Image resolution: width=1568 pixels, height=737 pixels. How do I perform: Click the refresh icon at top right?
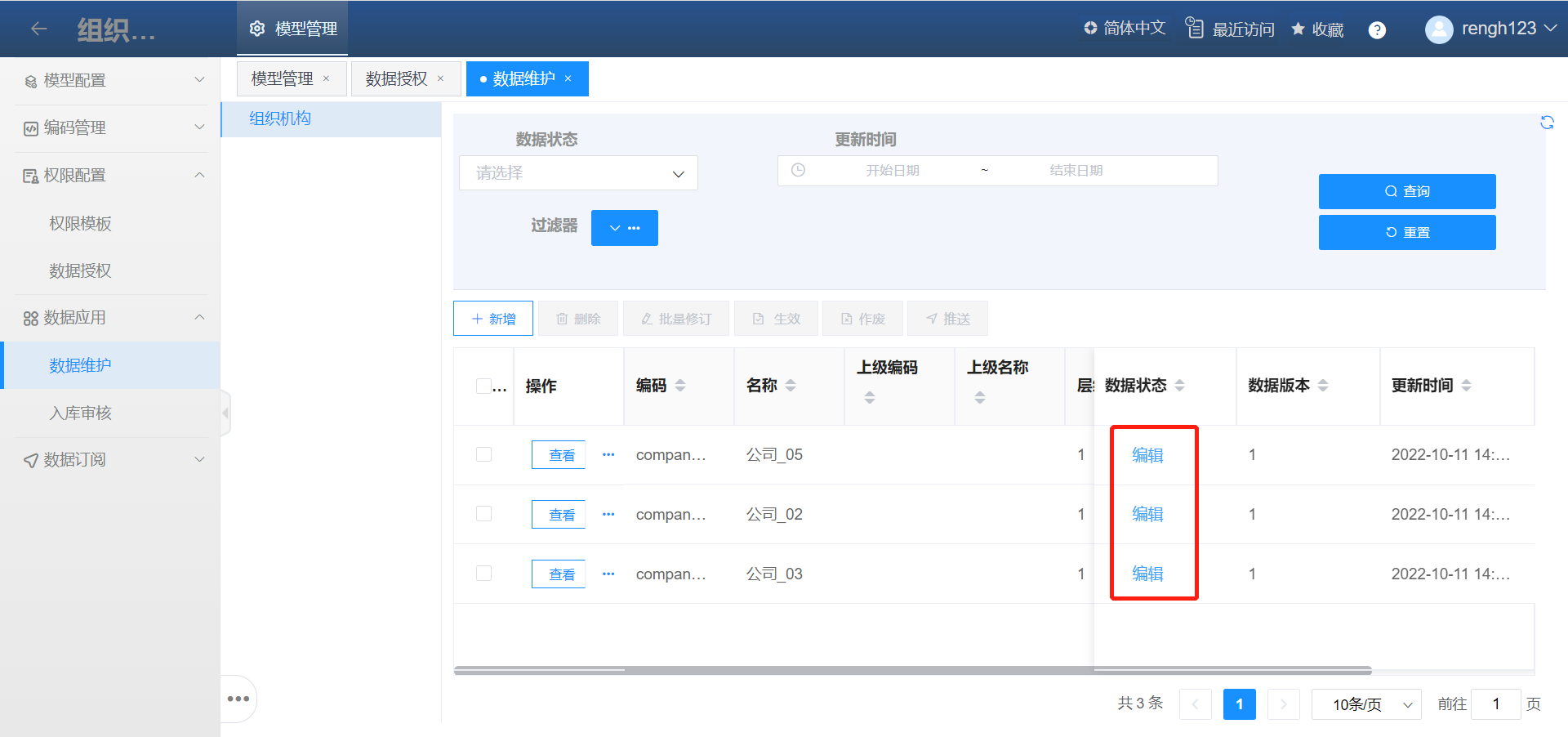click(x=1547, y=123)
